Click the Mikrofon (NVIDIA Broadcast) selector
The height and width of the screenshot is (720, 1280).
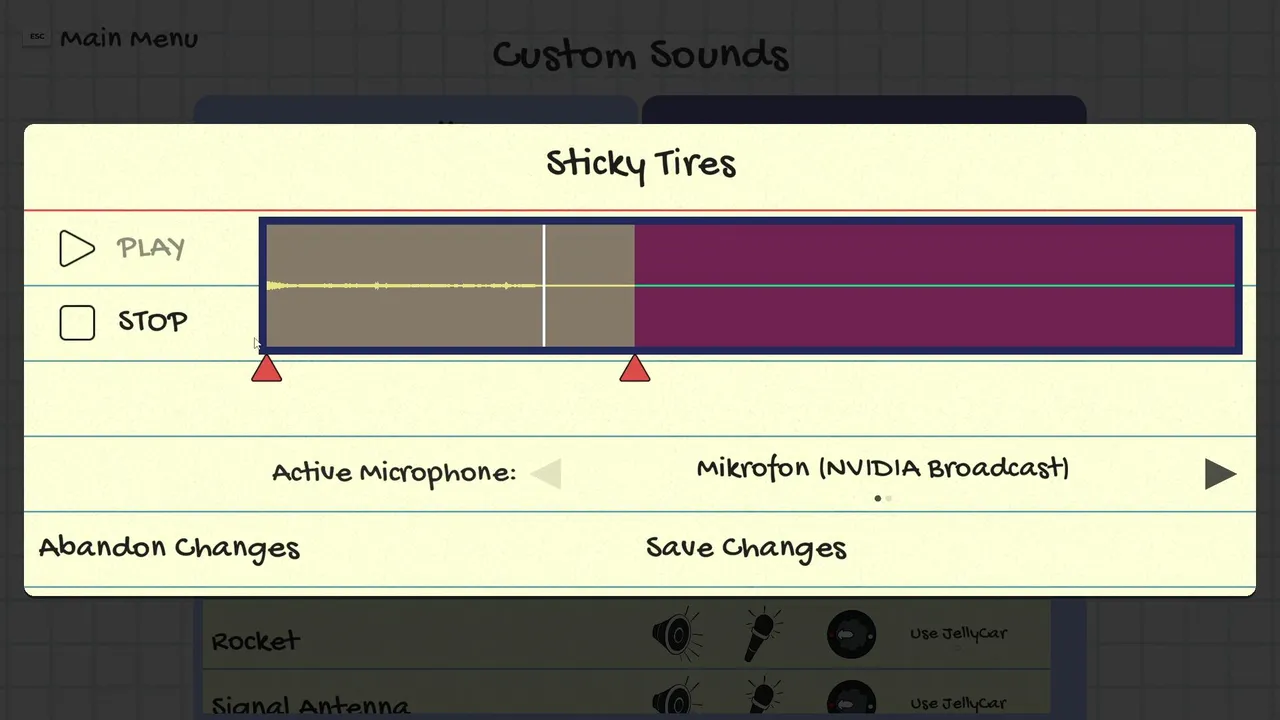click(x=882, y=469)
